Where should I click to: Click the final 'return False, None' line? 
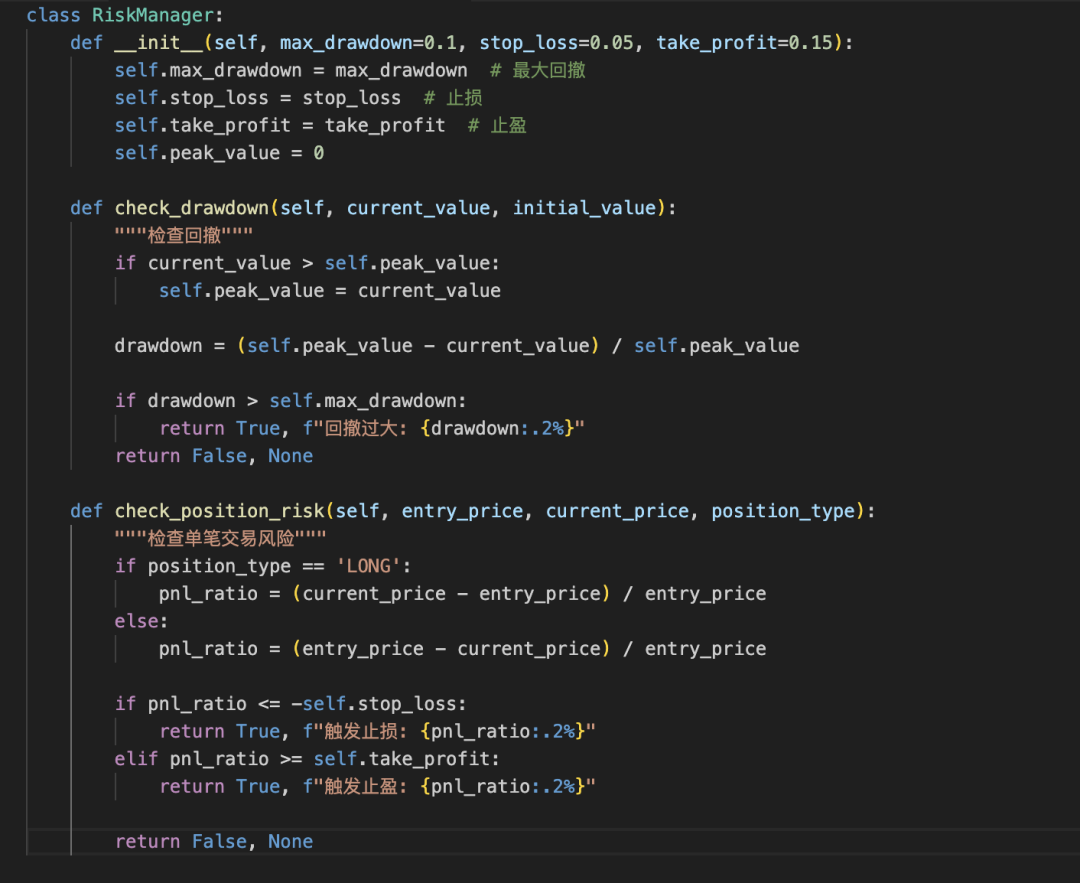tap(214, 842)
